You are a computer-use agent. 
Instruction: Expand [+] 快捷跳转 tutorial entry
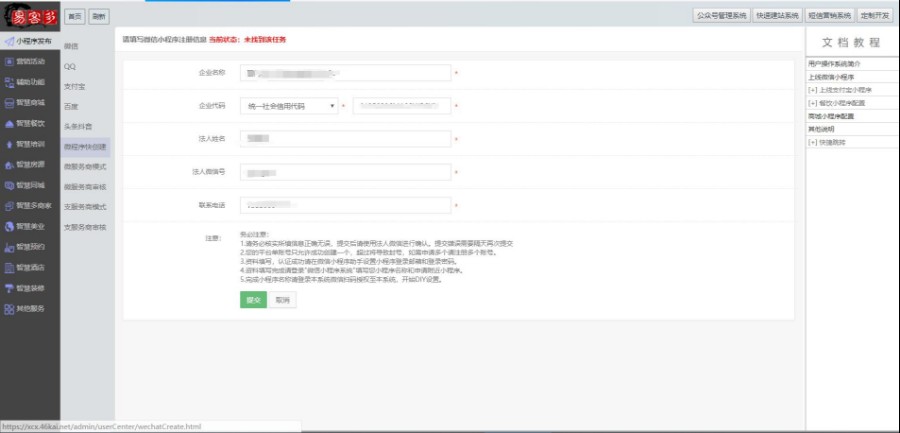click(827, 142)
